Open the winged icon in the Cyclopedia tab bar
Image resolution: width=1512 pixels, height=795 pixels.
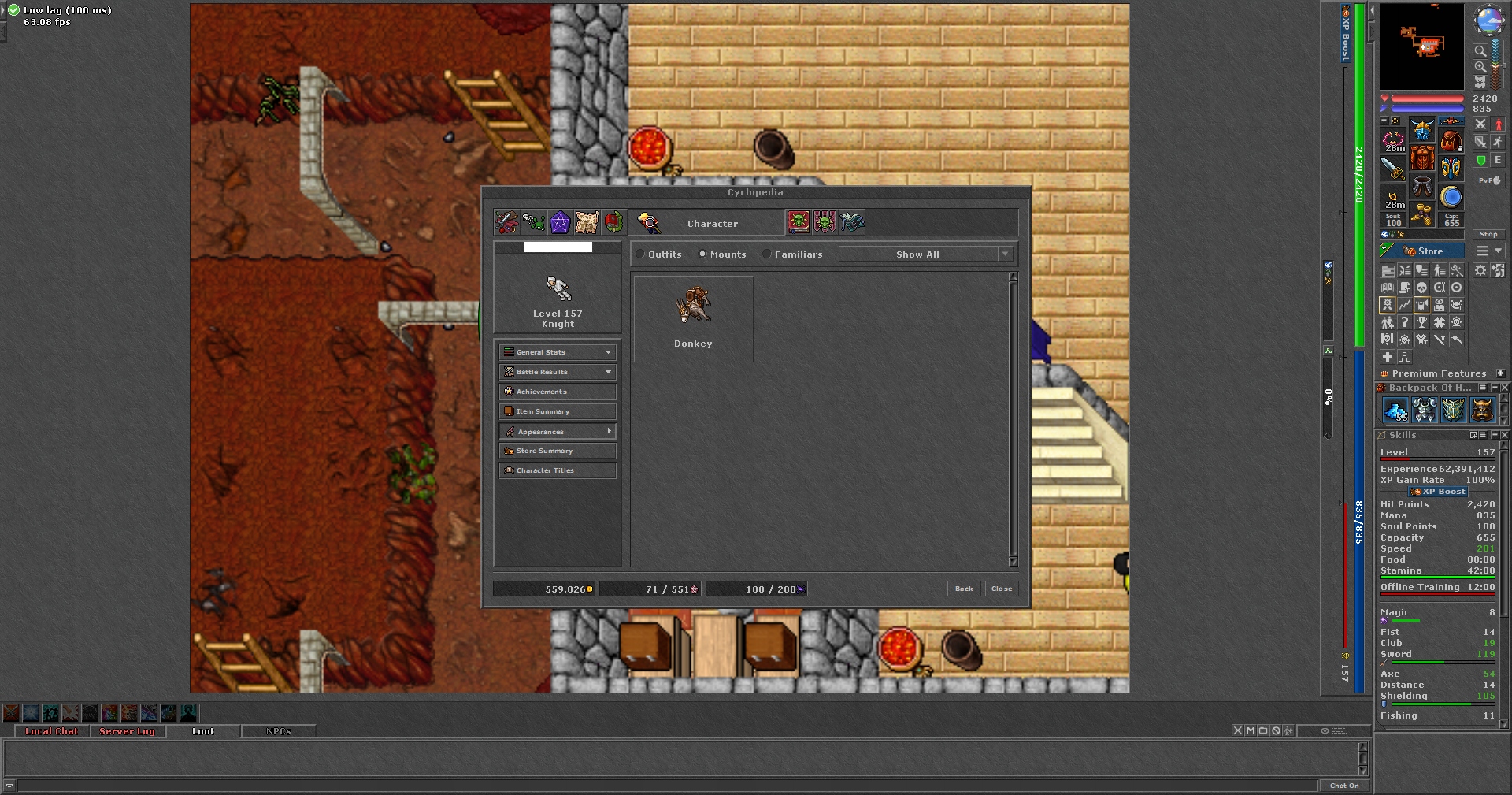[x=852, y=223]
